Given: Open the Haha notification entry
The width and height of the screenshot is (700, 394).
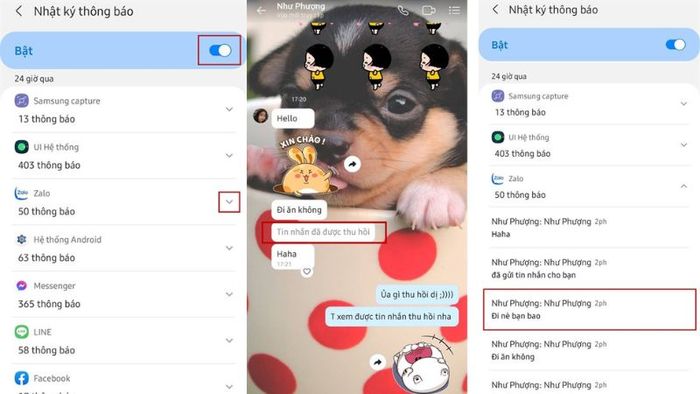Looking at the screenshot, I should tap(589, 228).
